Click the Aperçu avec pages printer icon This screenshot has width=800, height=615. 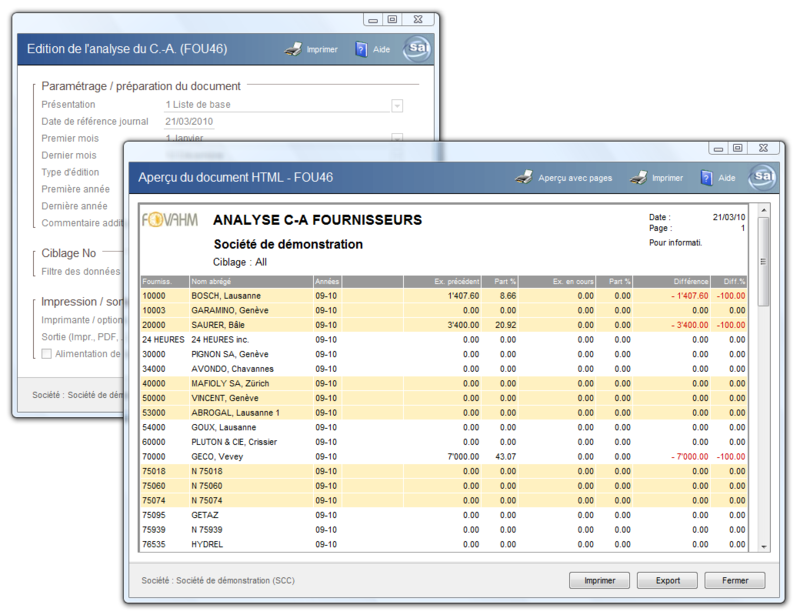tap(522, 178)
